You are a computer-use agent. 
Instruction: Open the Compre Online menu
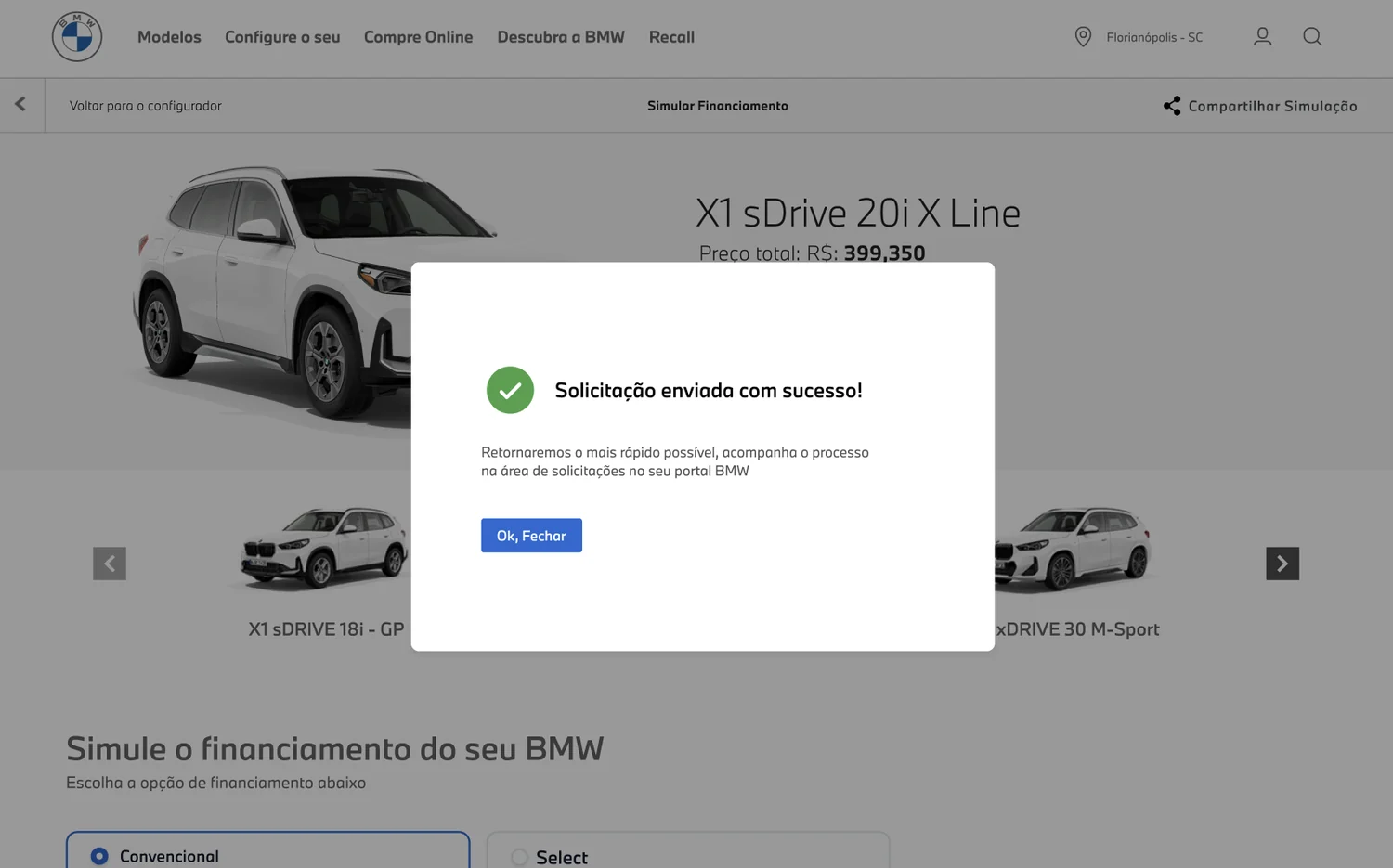[418, 37]
